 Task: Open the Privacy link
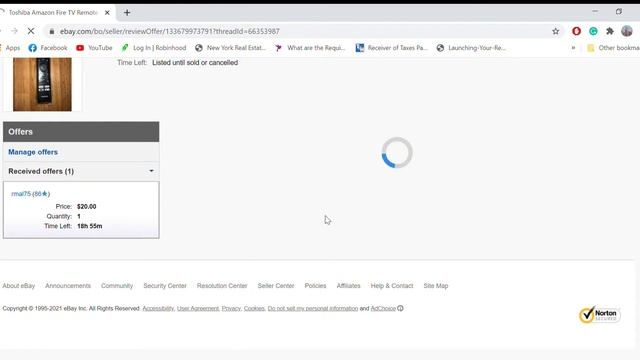231,309
